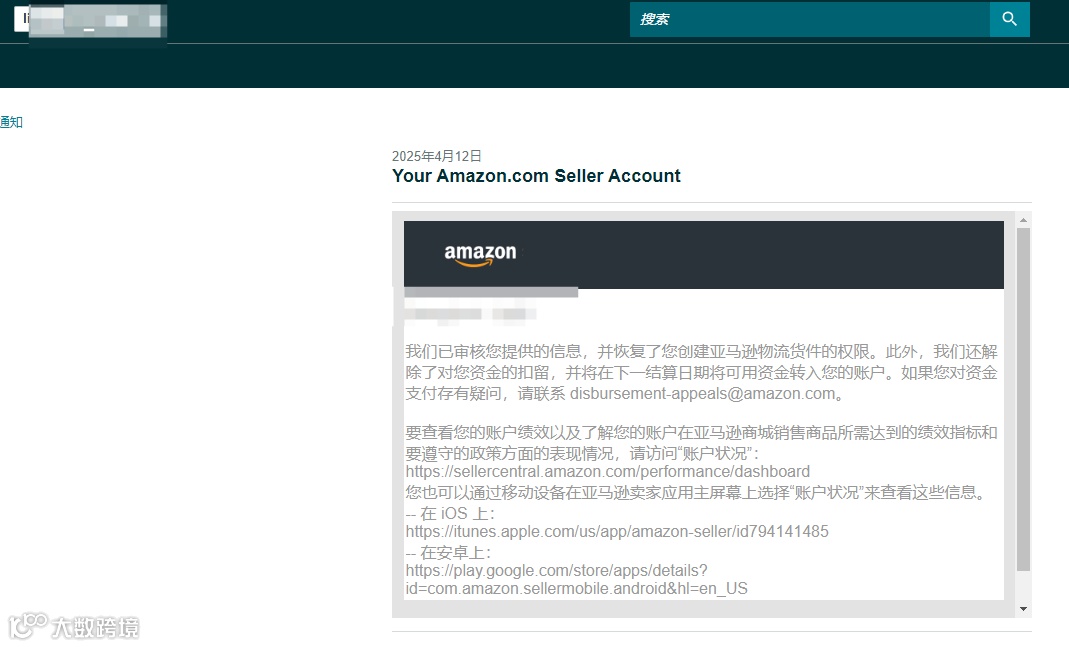This screenshot has width=1069, height=647.
Task: Click the paragraph starting 我们已审核您提供的信息
Action: [702, 372]
